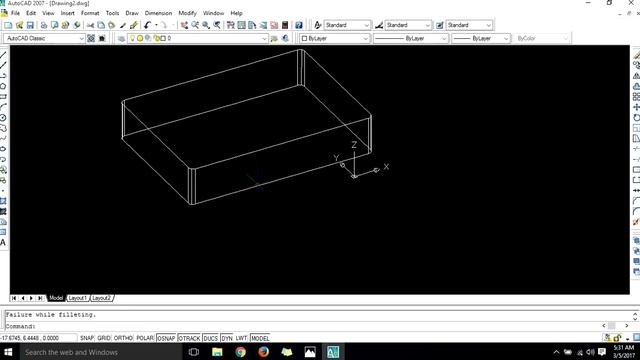Open the Properties palette icon
This screenshot has width=640, height=360.
click(231, 25)
